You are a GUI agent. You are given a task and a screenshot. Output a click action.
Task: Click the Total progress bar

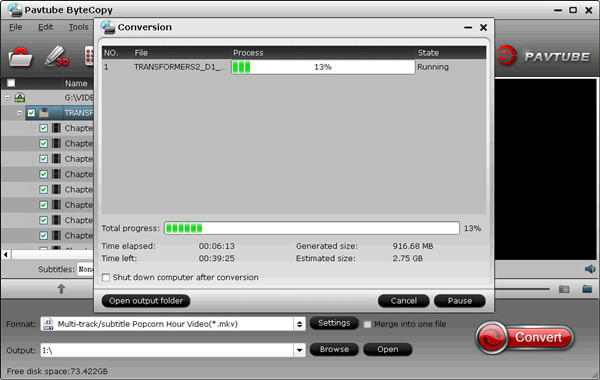tap(312, 228)
